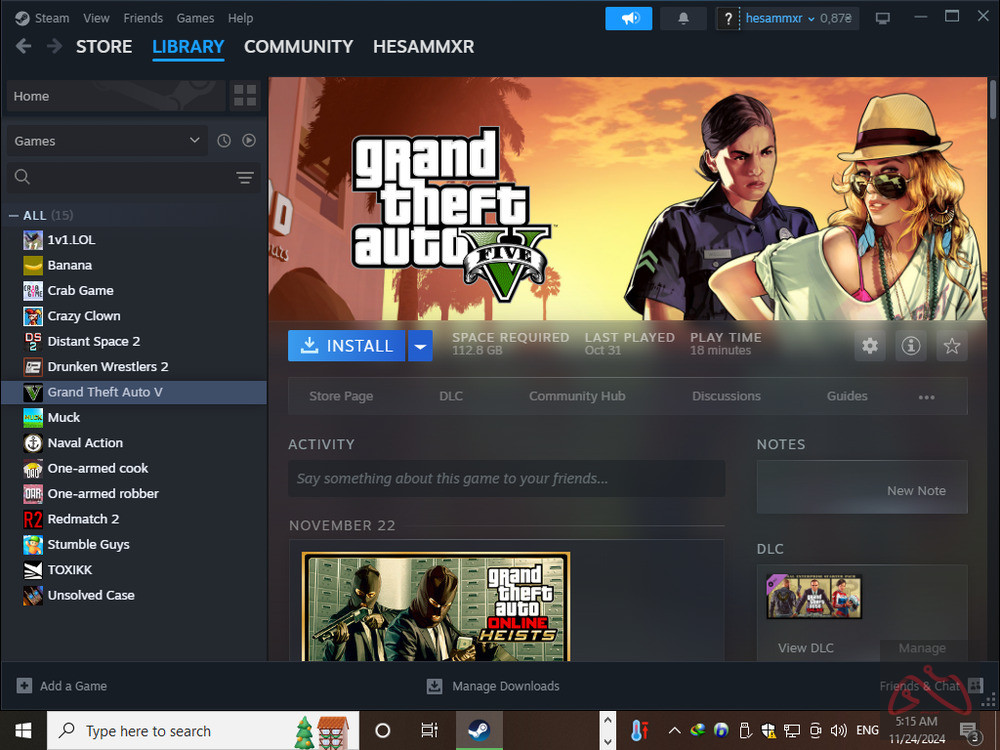Open advanced library filters icon
The image size is (1000, 750).
click(x=245, y=177)
